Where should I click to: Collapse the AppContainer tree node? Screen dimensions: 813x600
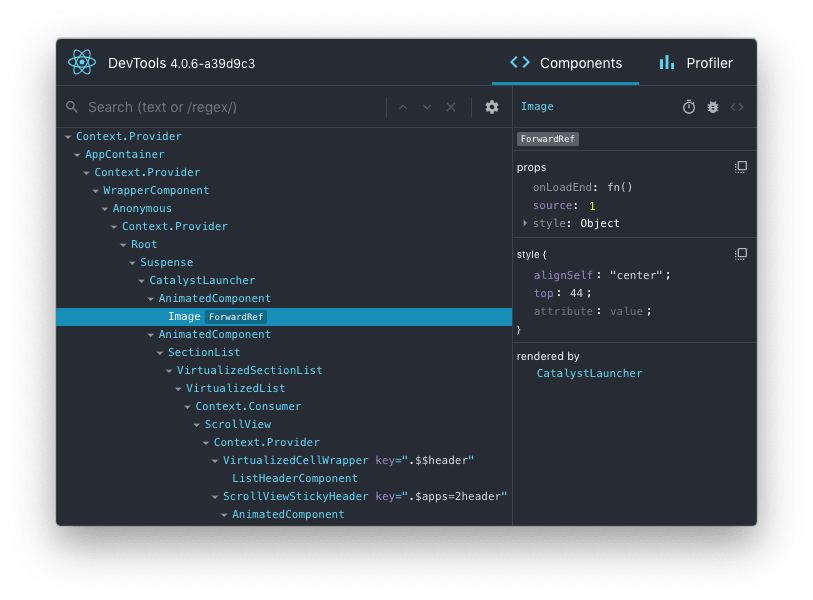point(77,155)
